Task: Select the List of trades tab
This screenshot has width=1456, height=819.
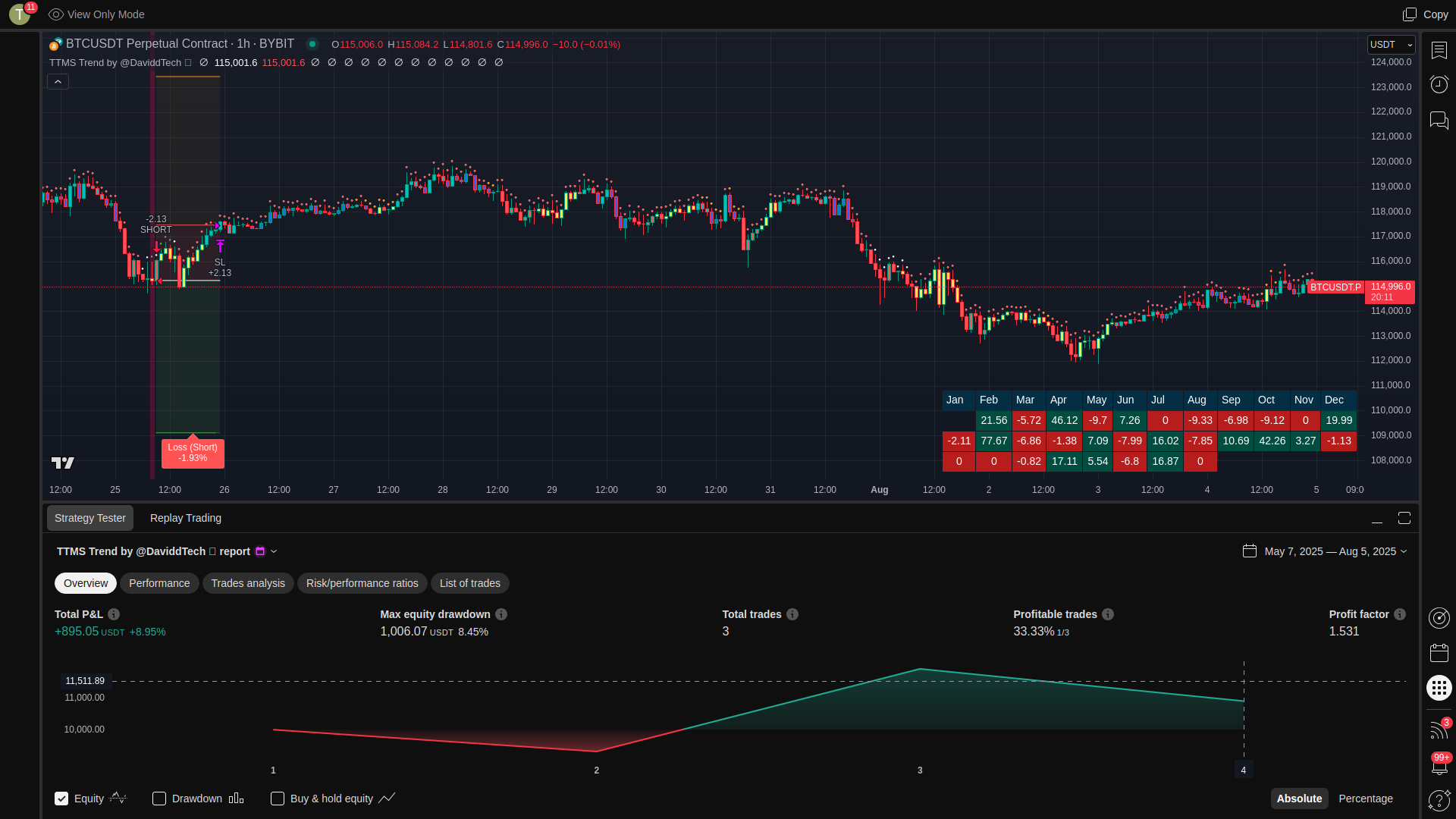Action: (470, 583)
